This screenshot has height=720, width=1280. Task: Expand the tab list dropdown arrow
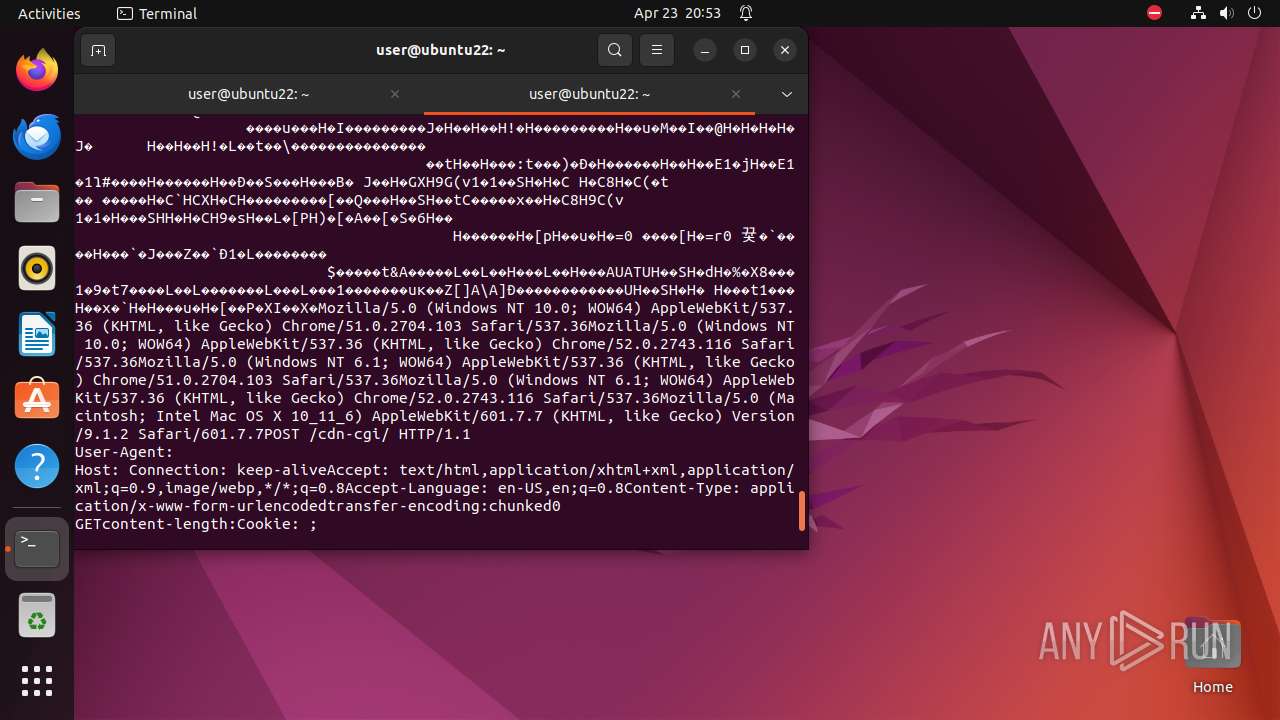point(787,94)
